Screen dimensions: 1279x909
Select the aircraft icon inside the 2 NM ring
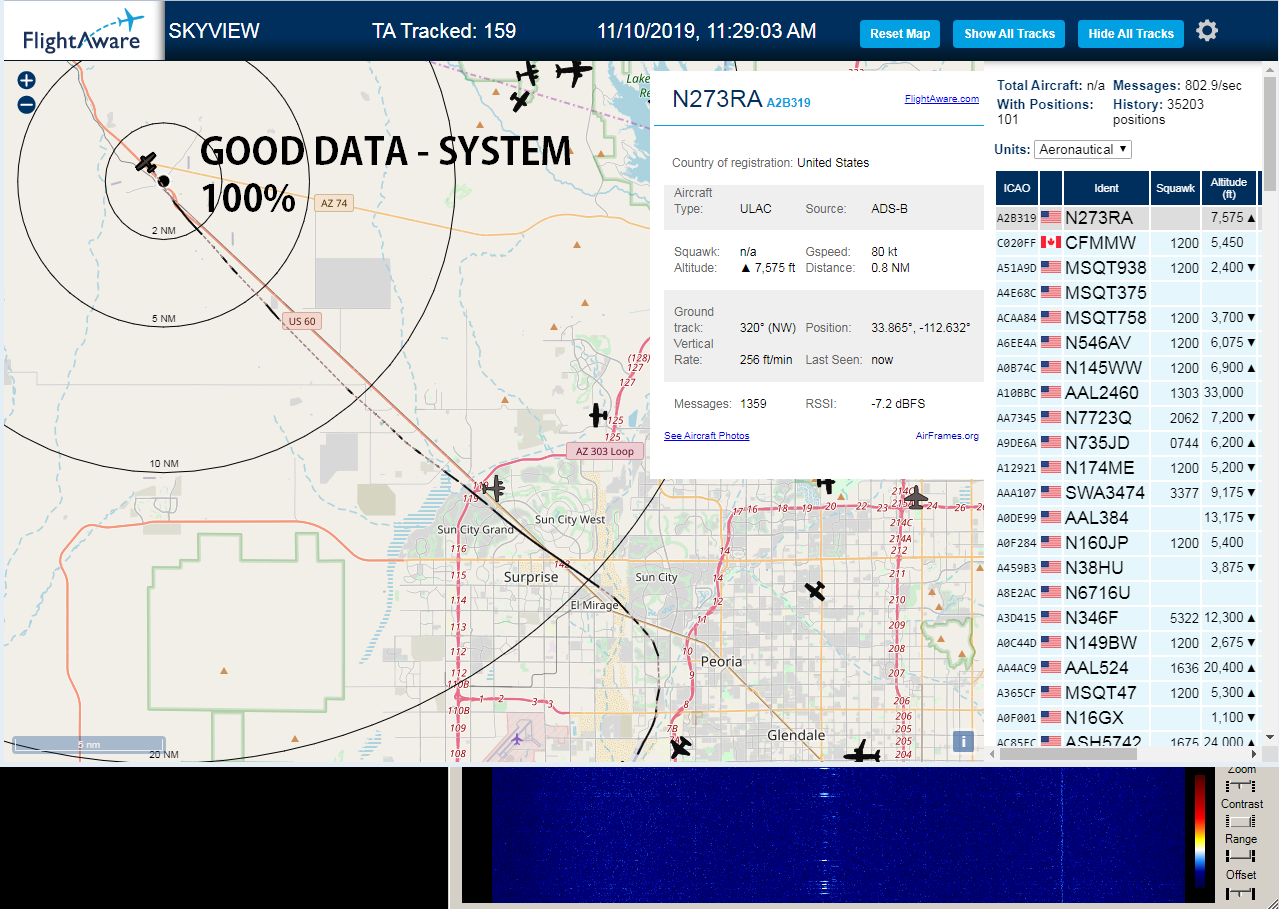[x=147, y=162]
